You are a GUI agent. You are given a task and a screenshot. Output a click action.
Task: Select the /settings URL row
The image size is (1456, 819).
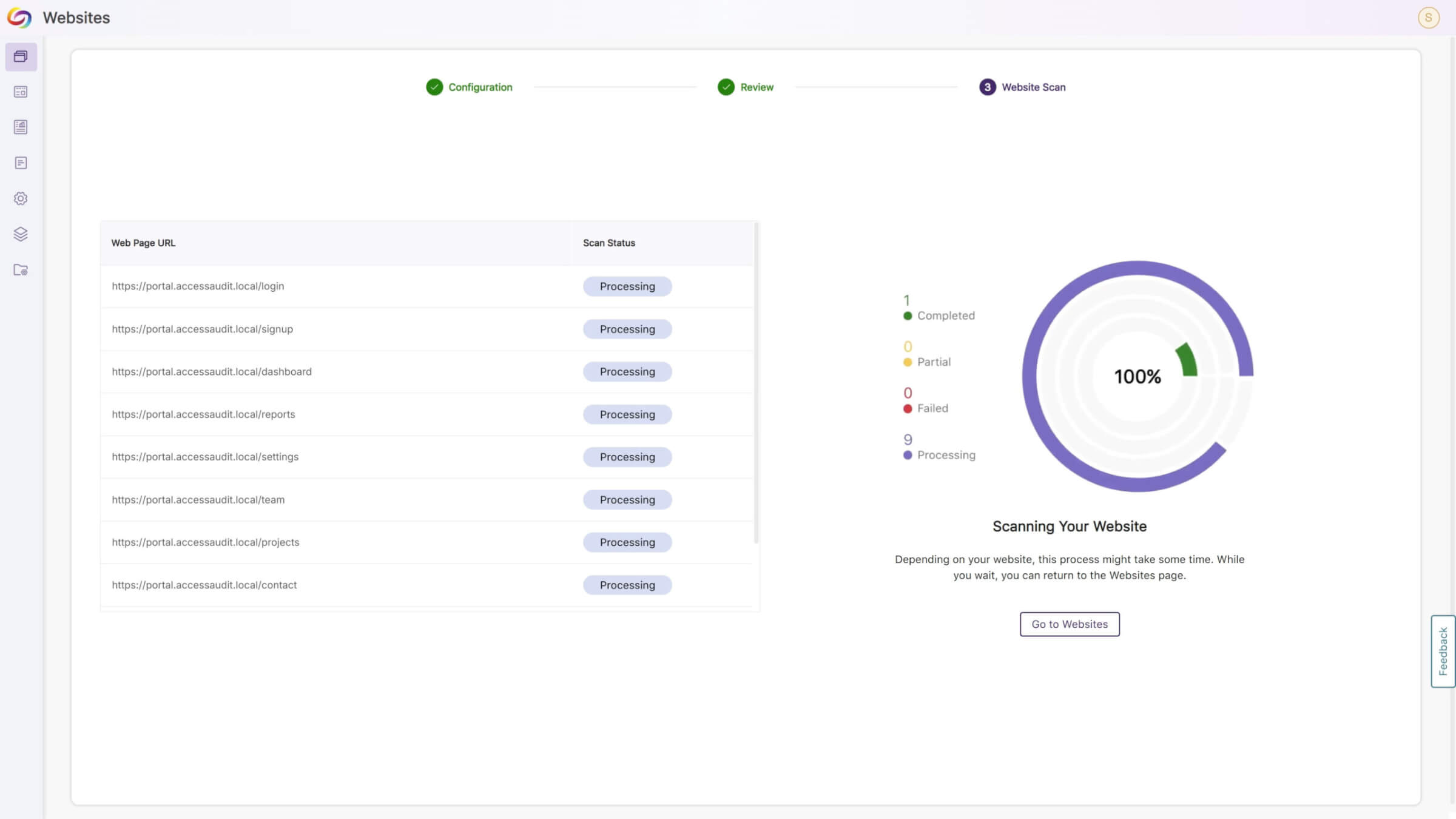[x=426, y=457]
